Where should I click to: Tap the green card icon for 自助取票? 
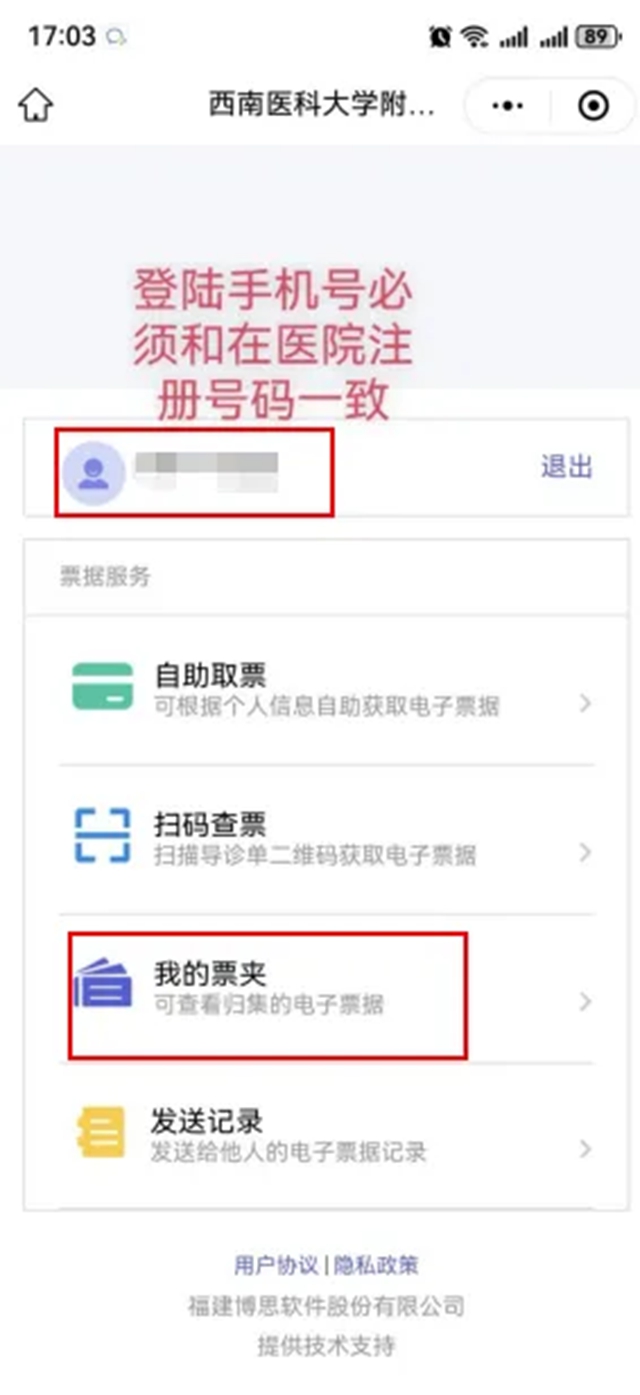(x=102, y=686)
